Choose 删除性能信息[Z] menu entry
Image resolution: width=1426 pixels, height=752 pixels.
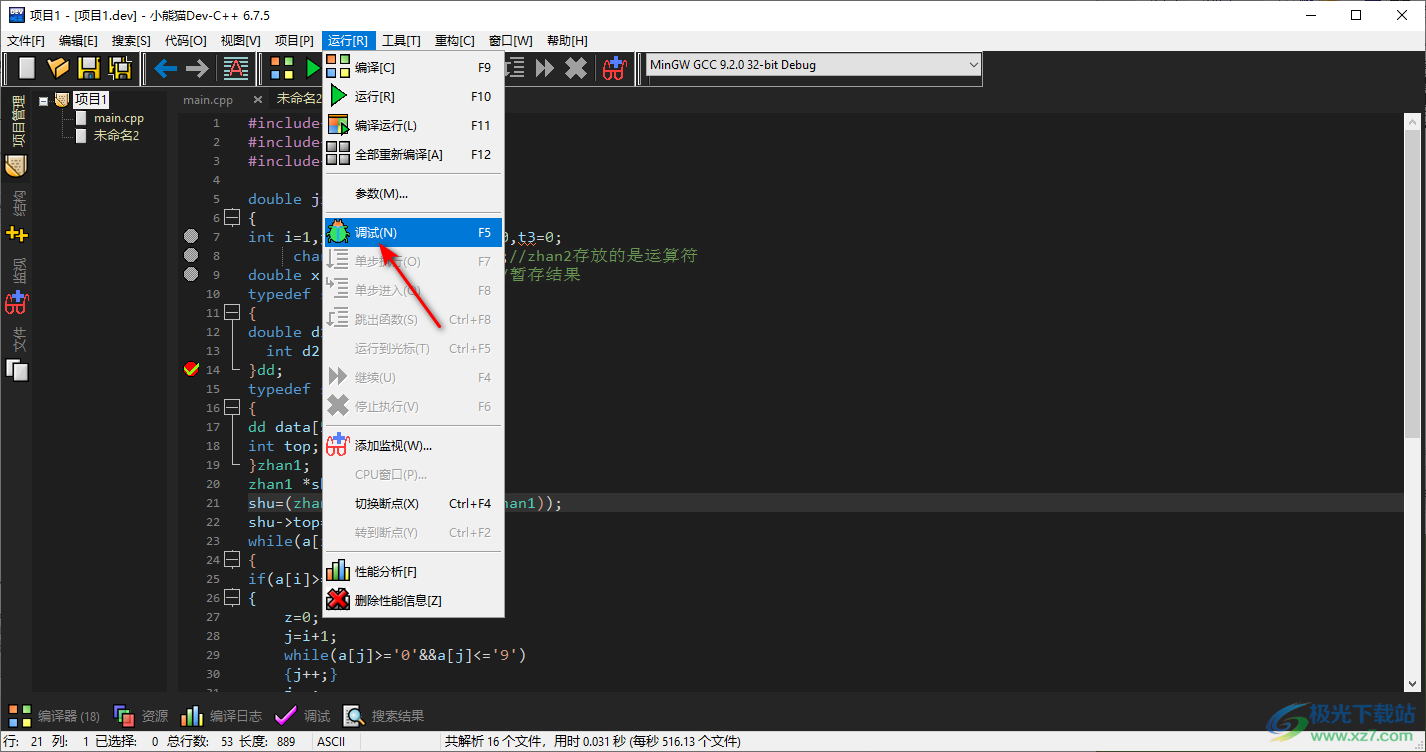(x=413, y=600)
